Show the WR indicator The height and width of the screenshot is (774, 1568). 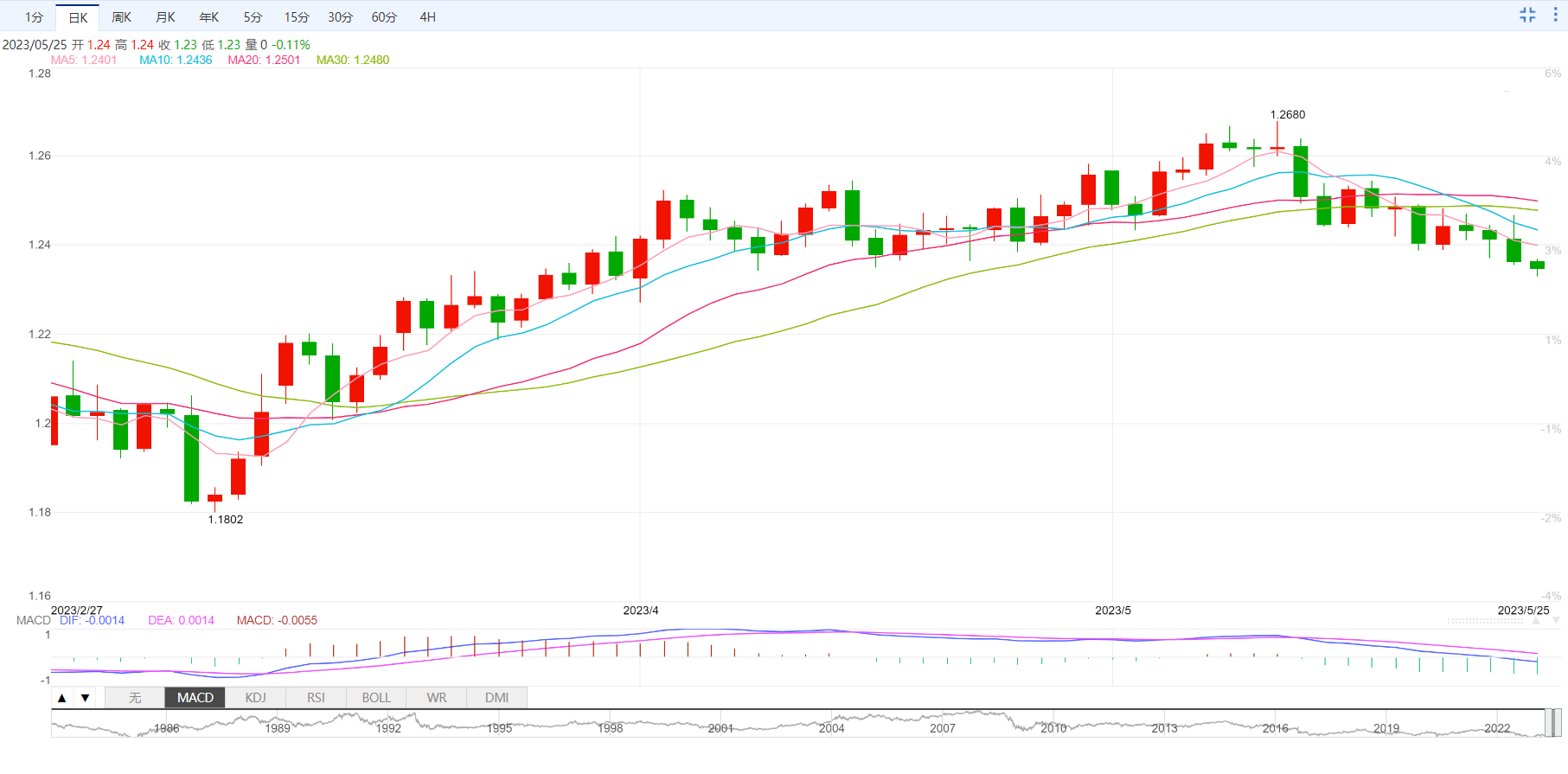tap(437, 698)
